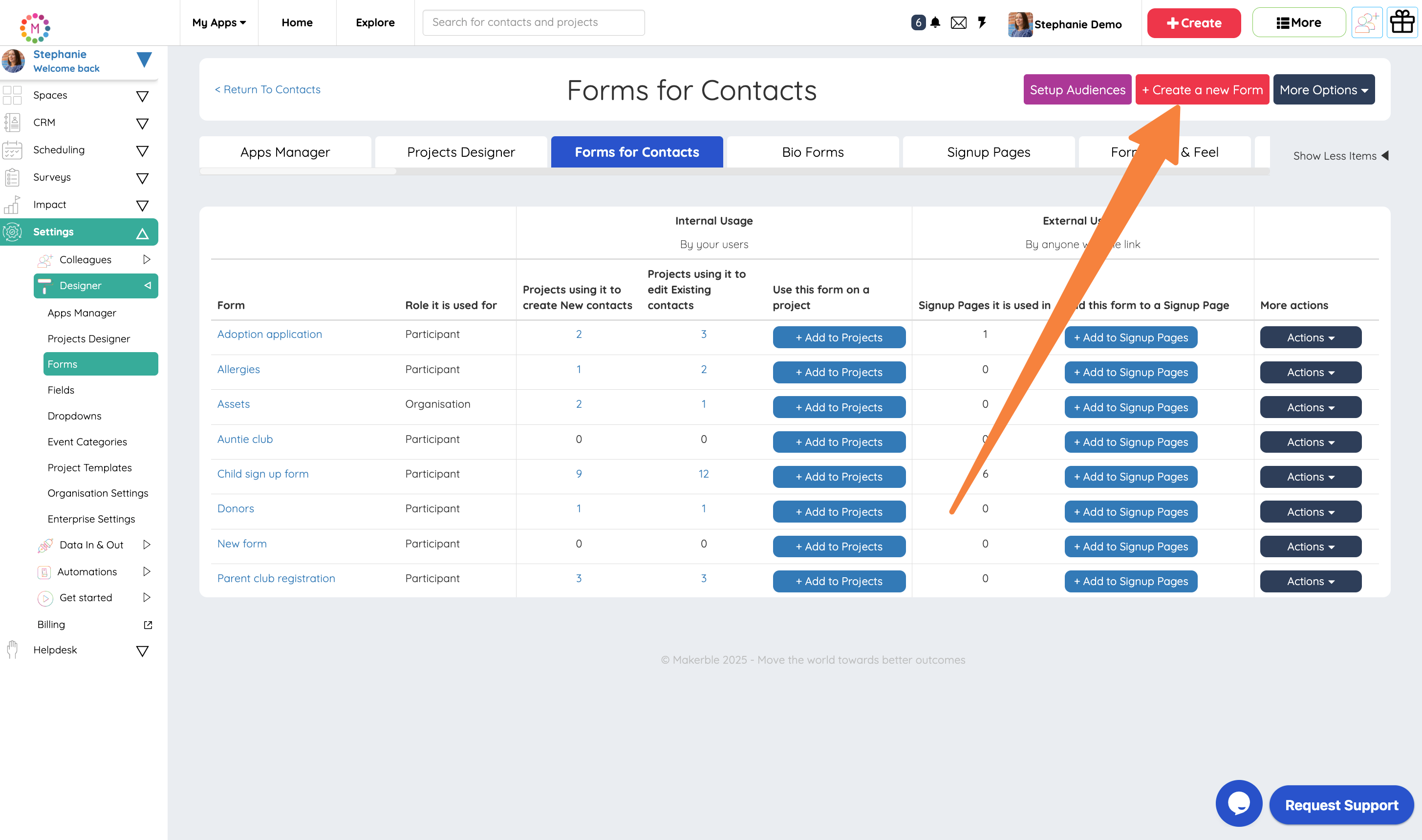Click the lightning bolt icon

click(x=982, y=22)
